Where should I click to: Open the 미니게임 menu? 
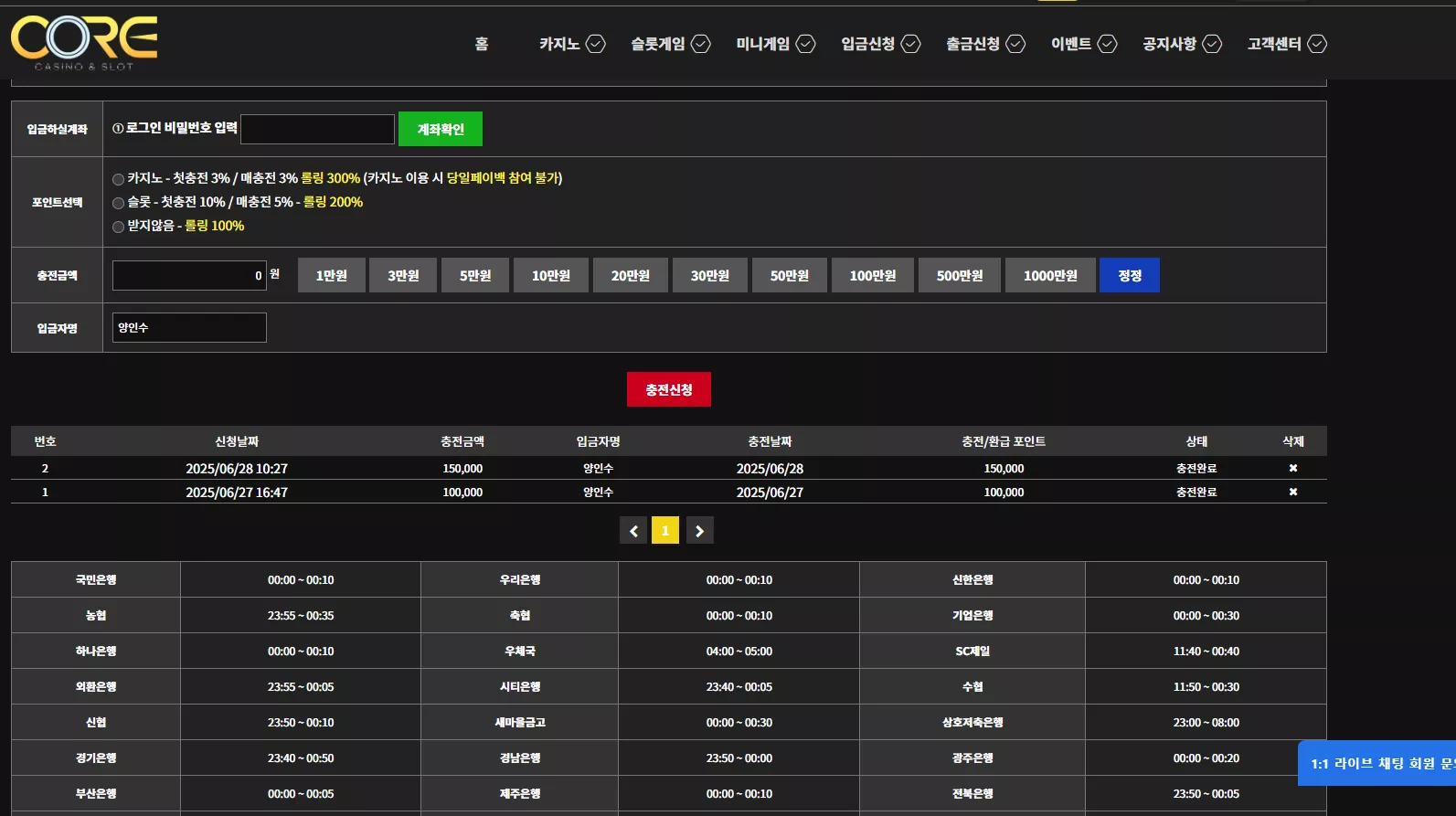tap(763, 44)
